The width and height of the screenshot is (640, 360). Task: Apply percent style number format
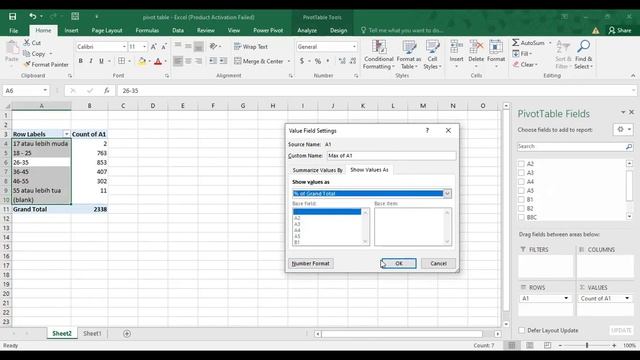(318, 61)
